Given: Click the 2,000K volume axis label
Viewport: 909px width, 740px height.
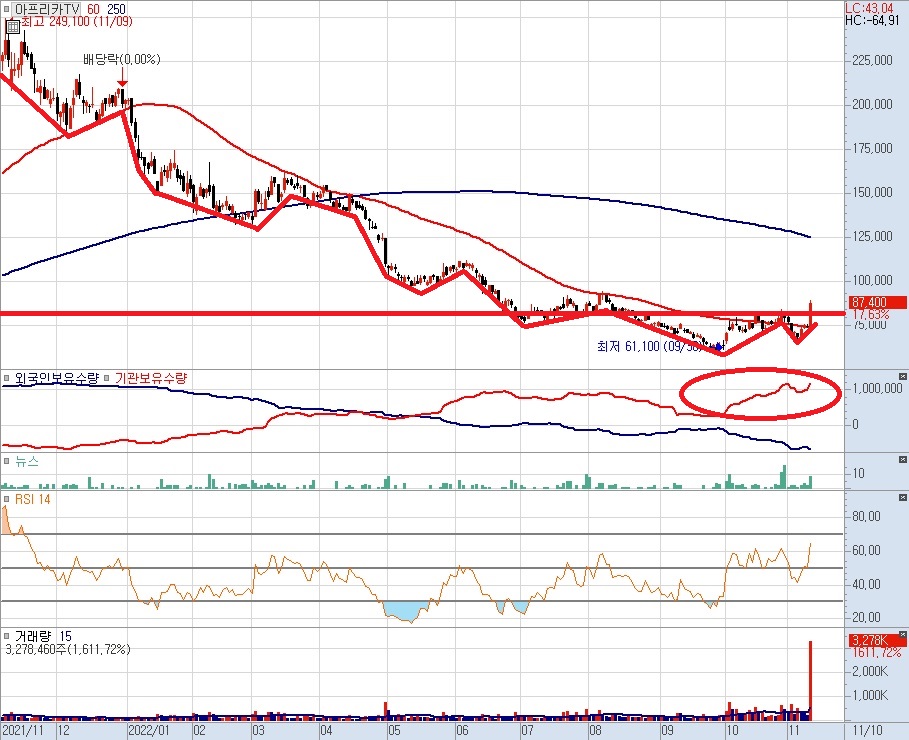Looking at the screenshot, I should (870, 671).
